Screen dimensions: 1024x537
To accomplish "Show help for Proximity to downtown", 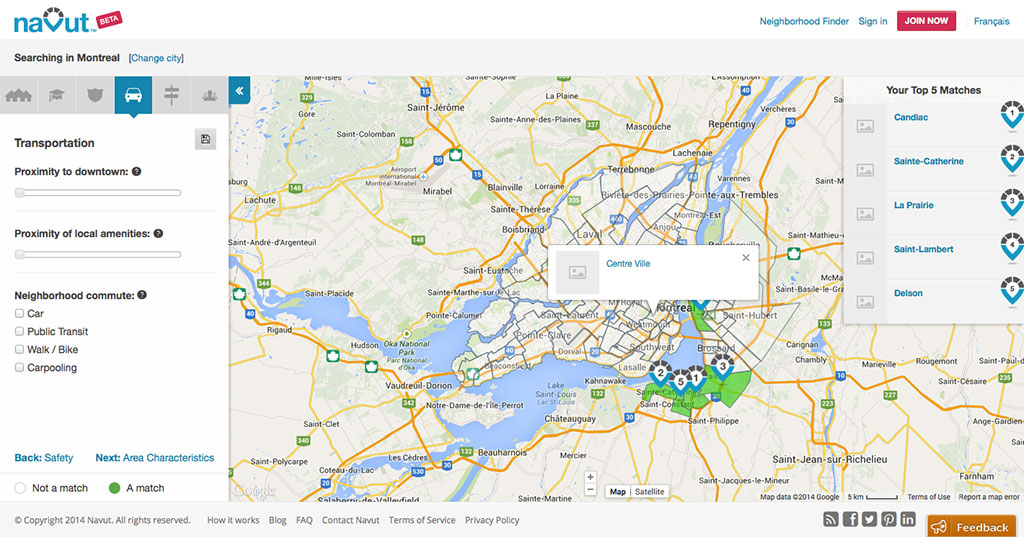I will click(x=136, y=172).
